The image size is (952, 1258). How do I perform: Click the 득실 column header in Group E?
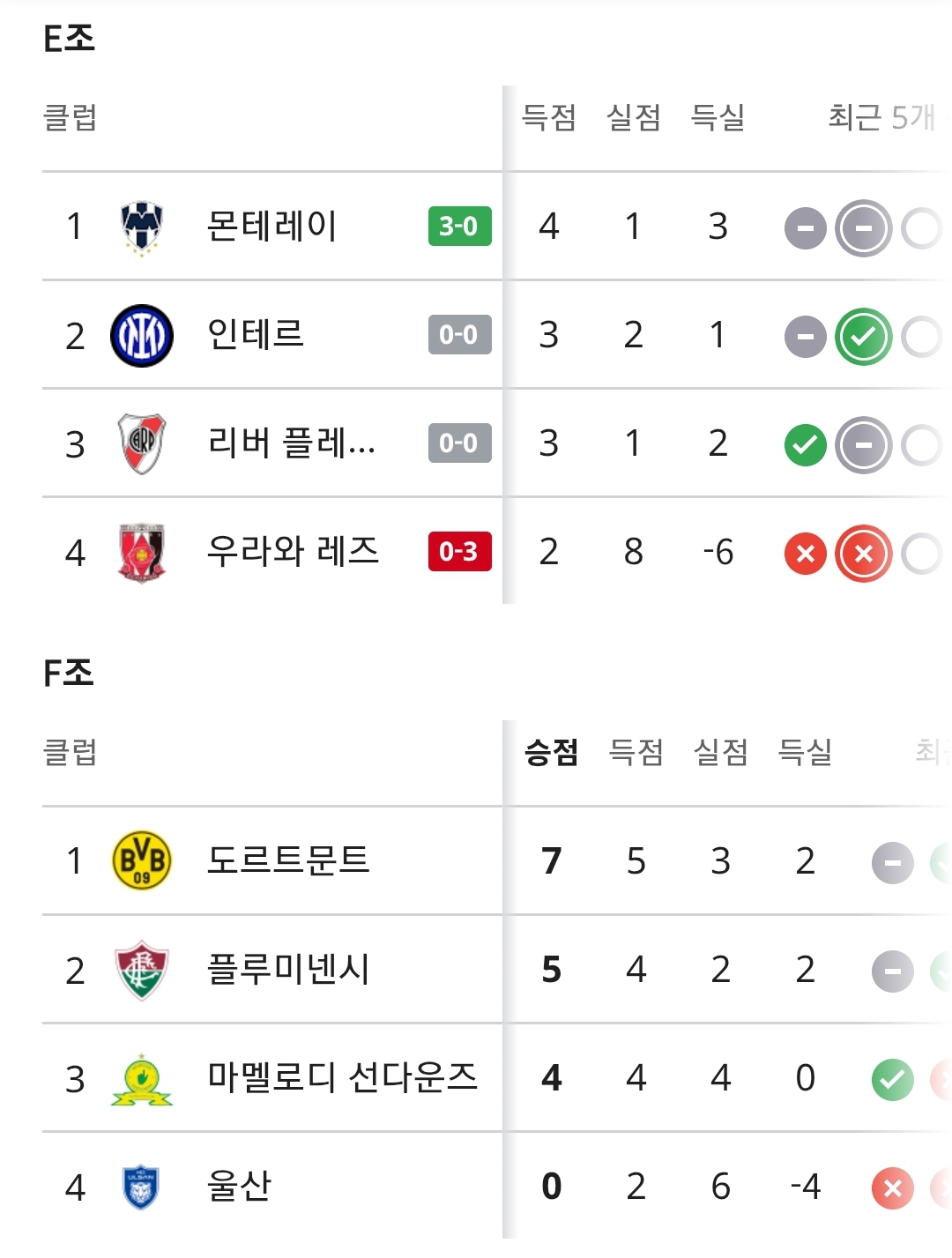point(718,118)
